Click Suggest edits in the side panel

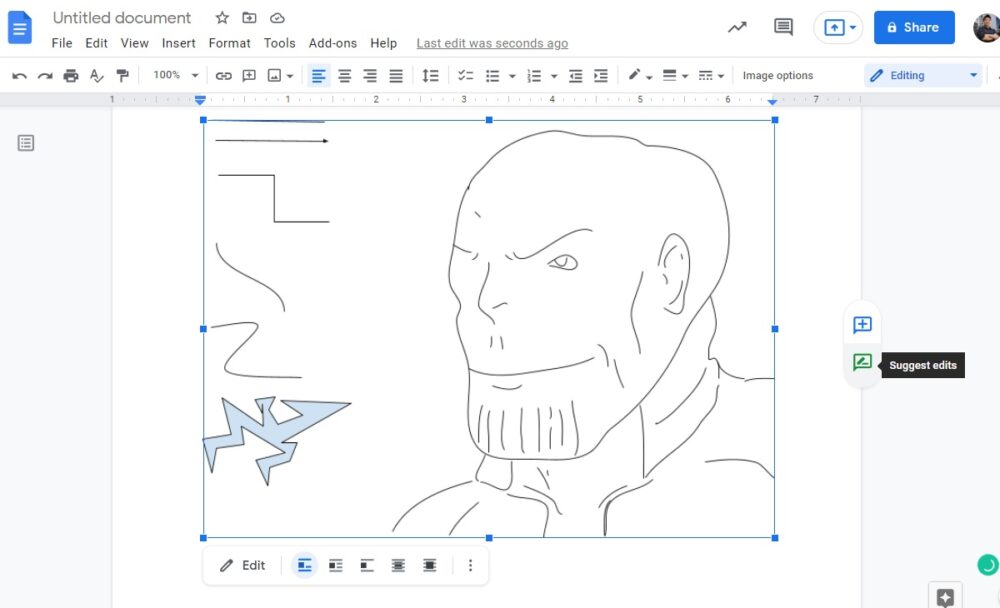(861, 364)
